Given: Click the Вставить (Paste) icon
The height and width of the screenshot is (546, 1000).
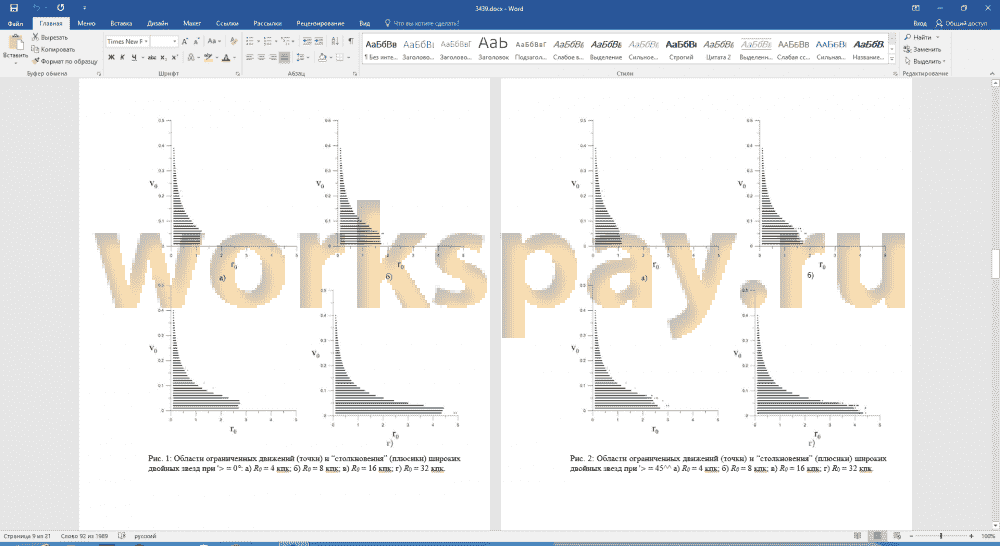Looking at the screenshot, I should [15, 43].
